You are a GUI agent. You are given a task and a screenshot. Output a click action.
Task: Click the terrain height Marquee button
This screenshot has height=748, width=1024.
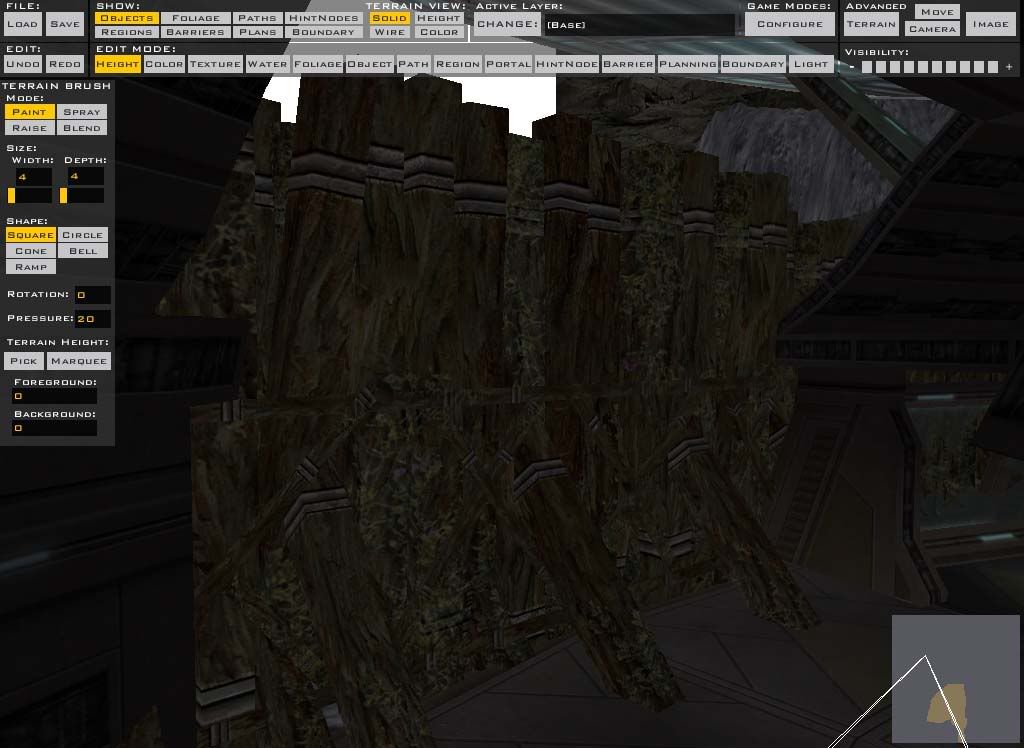tap(79, 361)
